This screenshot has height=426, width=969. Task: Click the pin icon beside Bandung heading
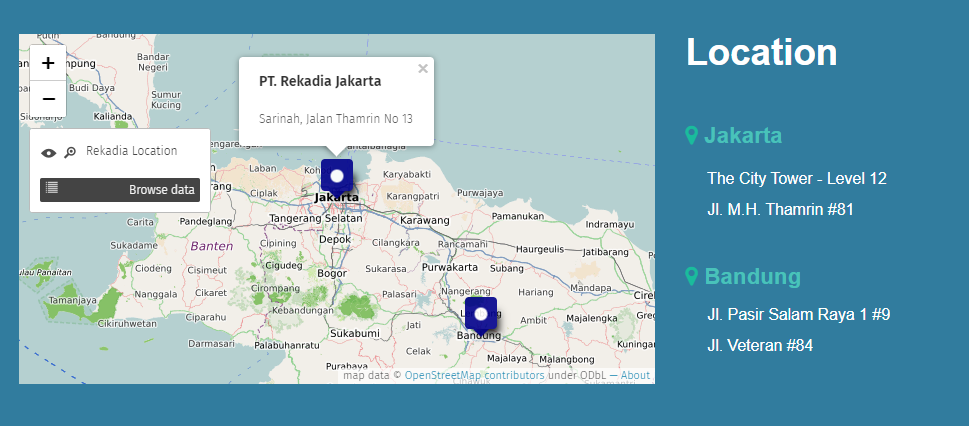[691, 276]
